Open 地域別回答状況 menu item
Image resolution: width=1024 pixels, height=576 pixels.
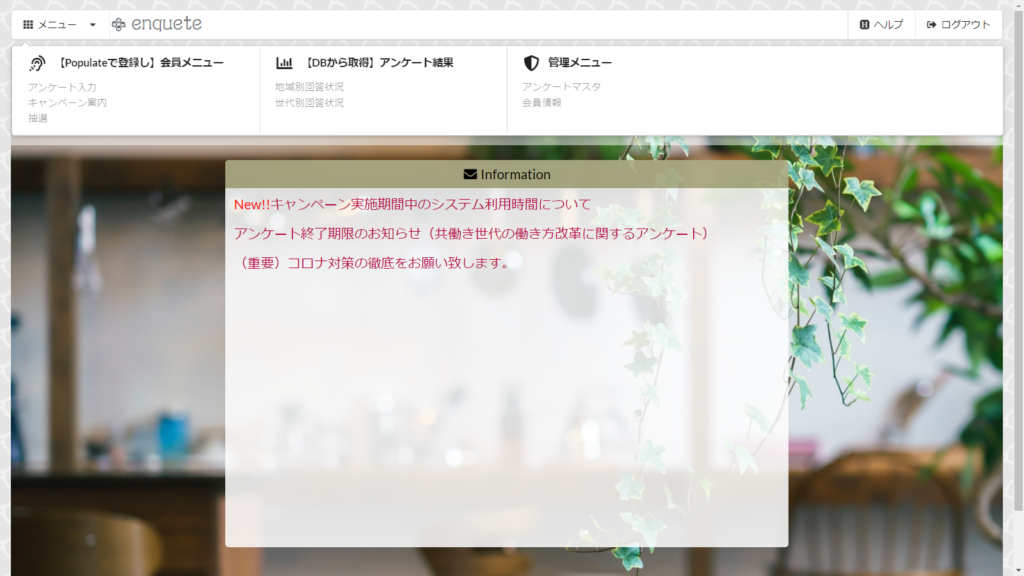[x=310, y=87]
